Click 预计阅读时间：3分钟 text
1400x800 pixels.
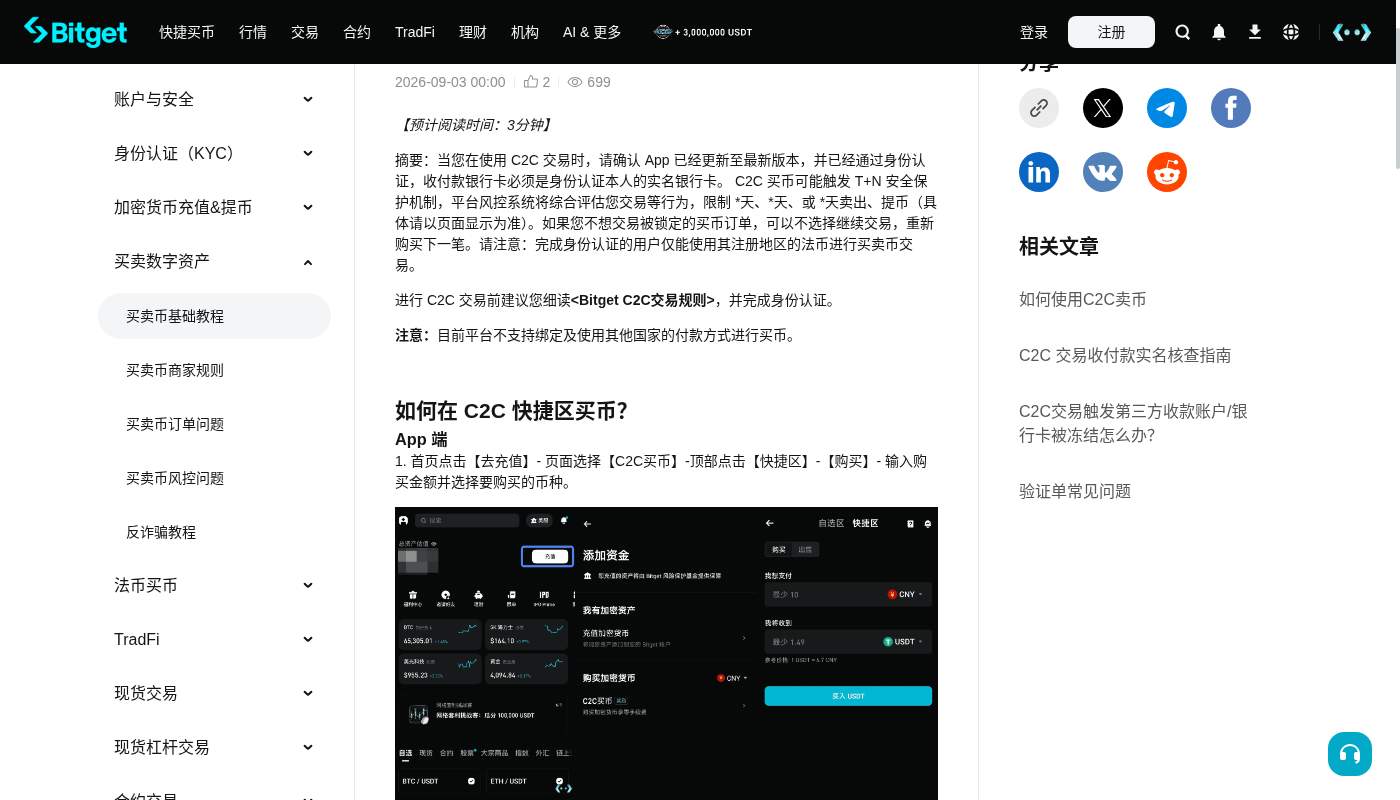pyautogui.click(x=475, y=125)
